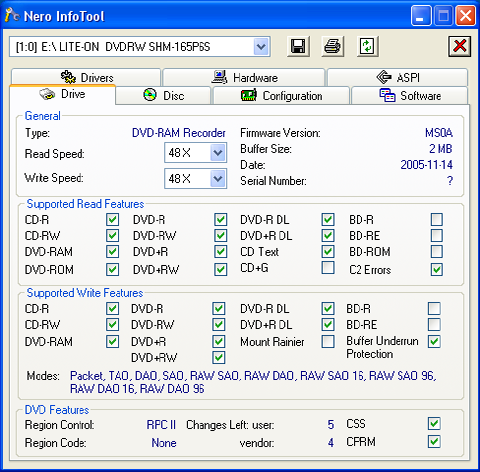Viewport: 480px width, 472px height.
Task: Switch to the Hardware tab
Action: point(244,77)
